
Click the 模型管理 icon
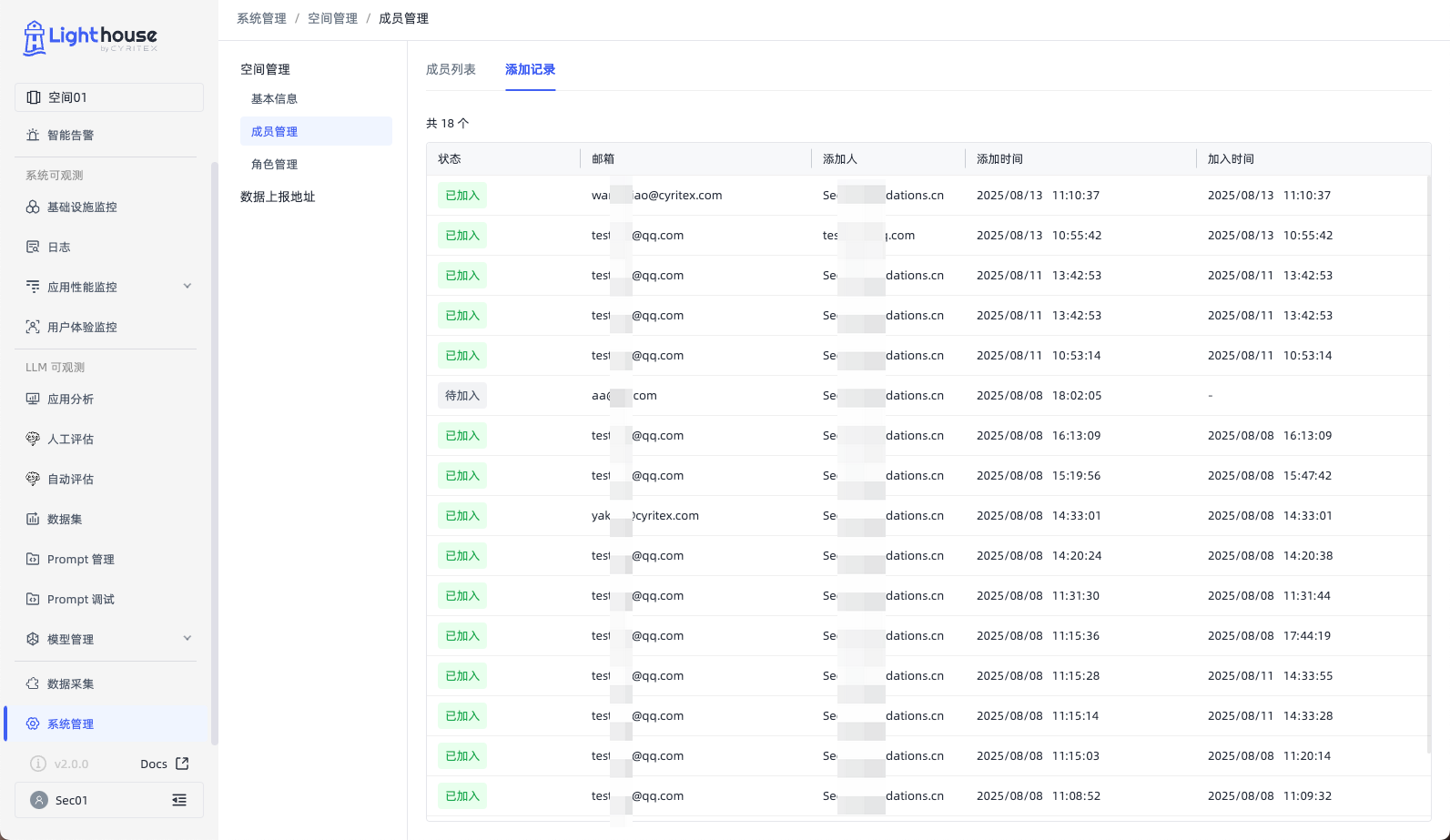pyautogui.click(x=33, y=639)
